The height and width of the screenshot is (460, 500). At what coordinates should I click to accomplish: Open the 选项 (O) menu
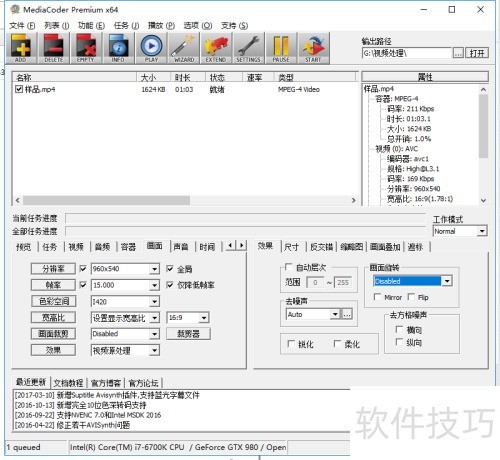pyautogui.click(x=198, y=25)
